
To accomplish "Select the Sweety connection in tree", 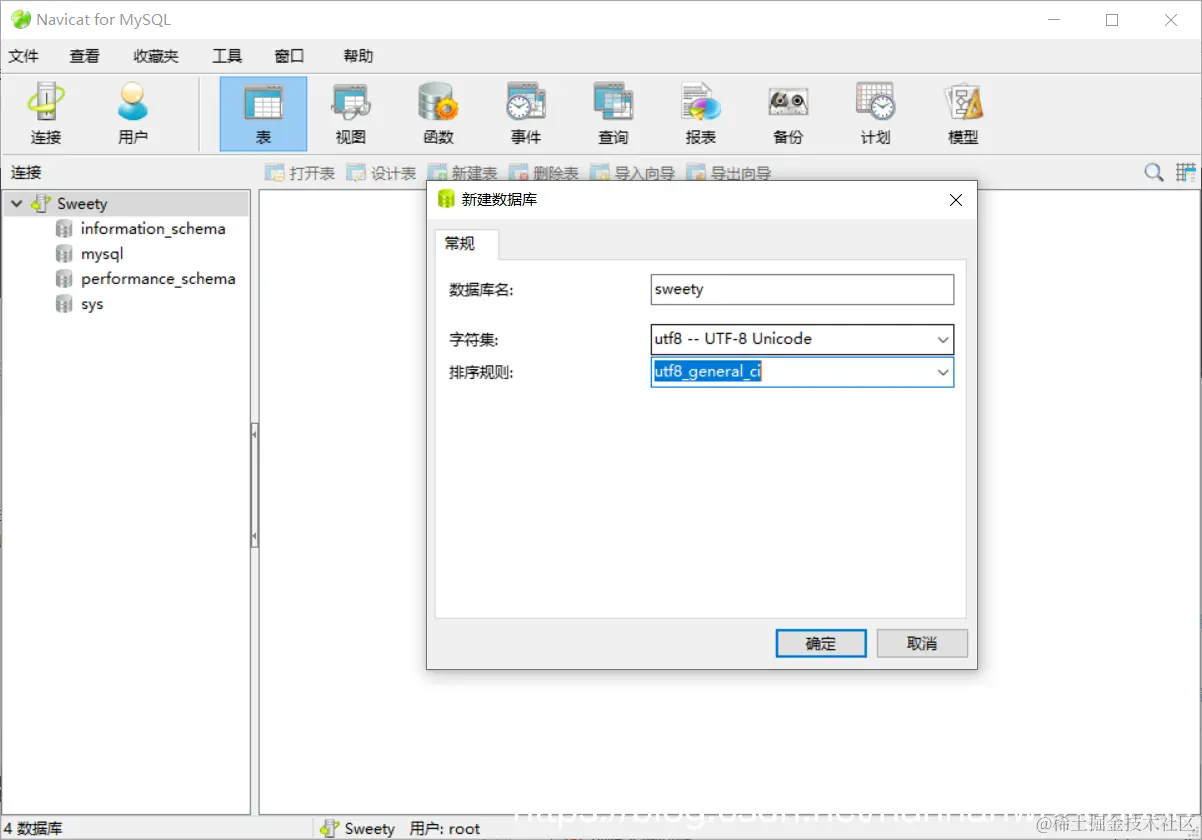I will tap(82, 203).
